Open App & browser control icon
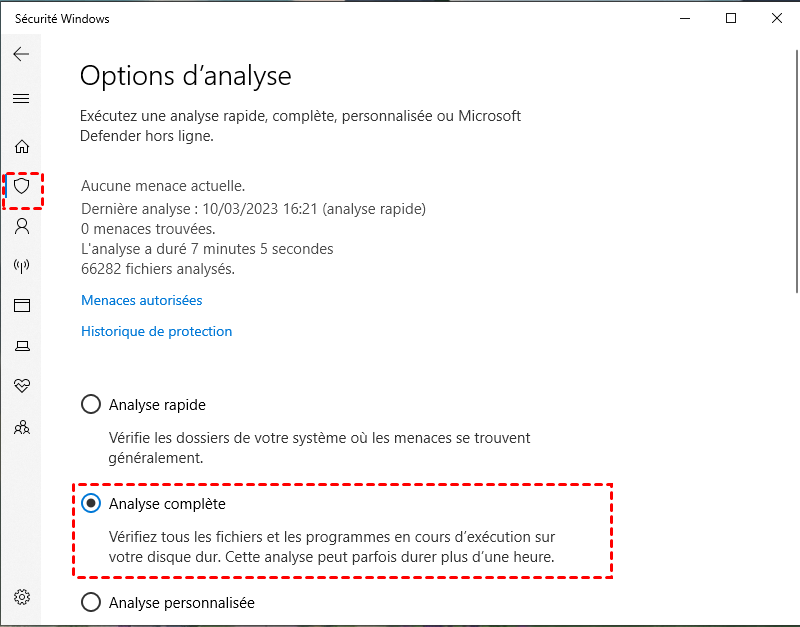This screenshot has width=800, height=627. pyautogui.click(x=21, y=306)
